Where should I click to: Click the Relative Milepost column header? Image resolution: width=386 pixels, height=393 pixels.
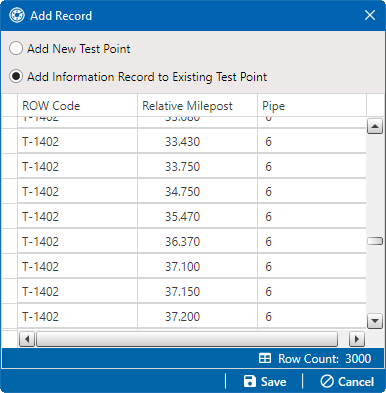point(197,106)
